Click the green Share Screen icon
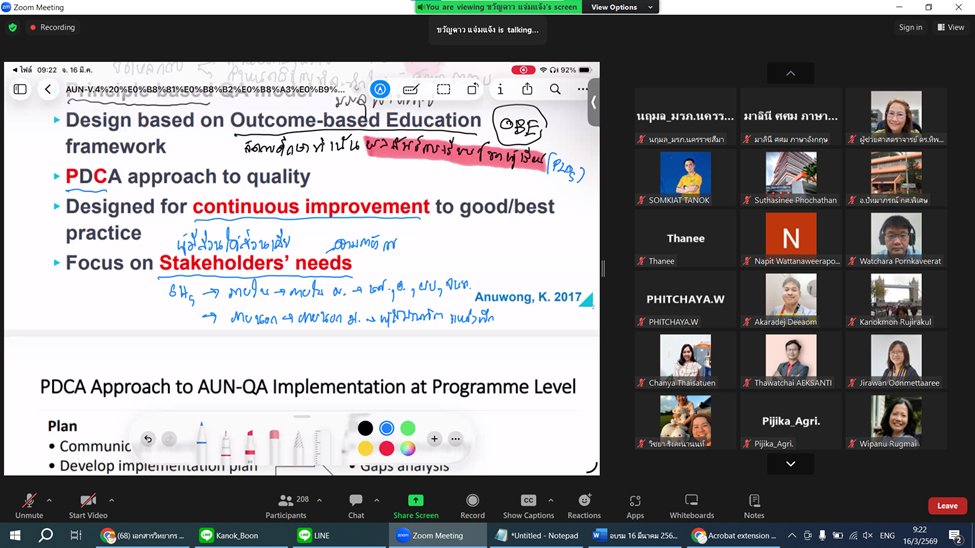975x548 pixels. click(415, 501)
